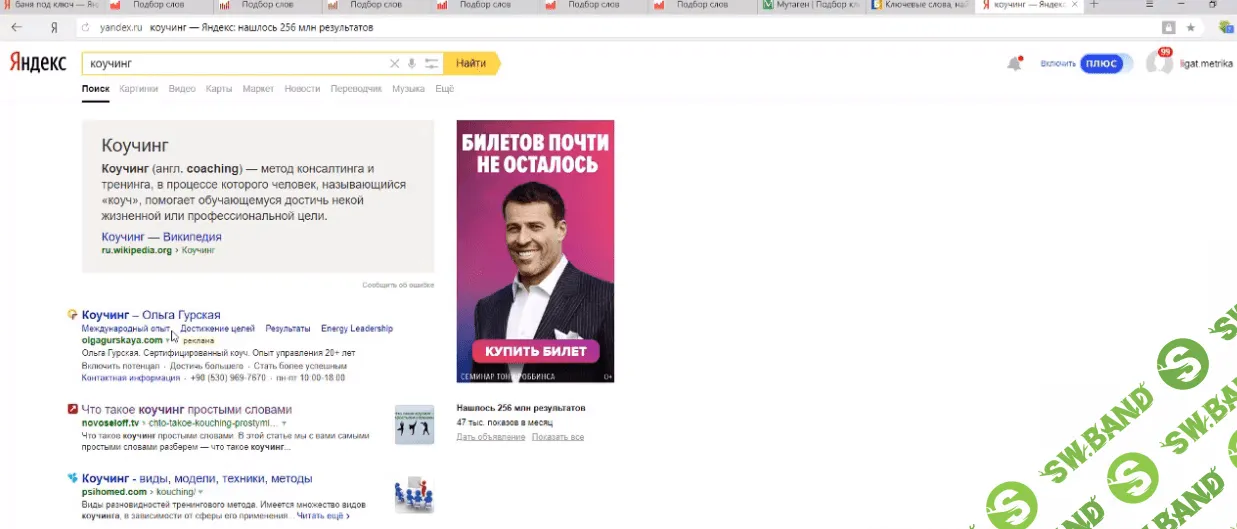Go back with browser back arrow

pyautogui.click(x=16, y=27)
